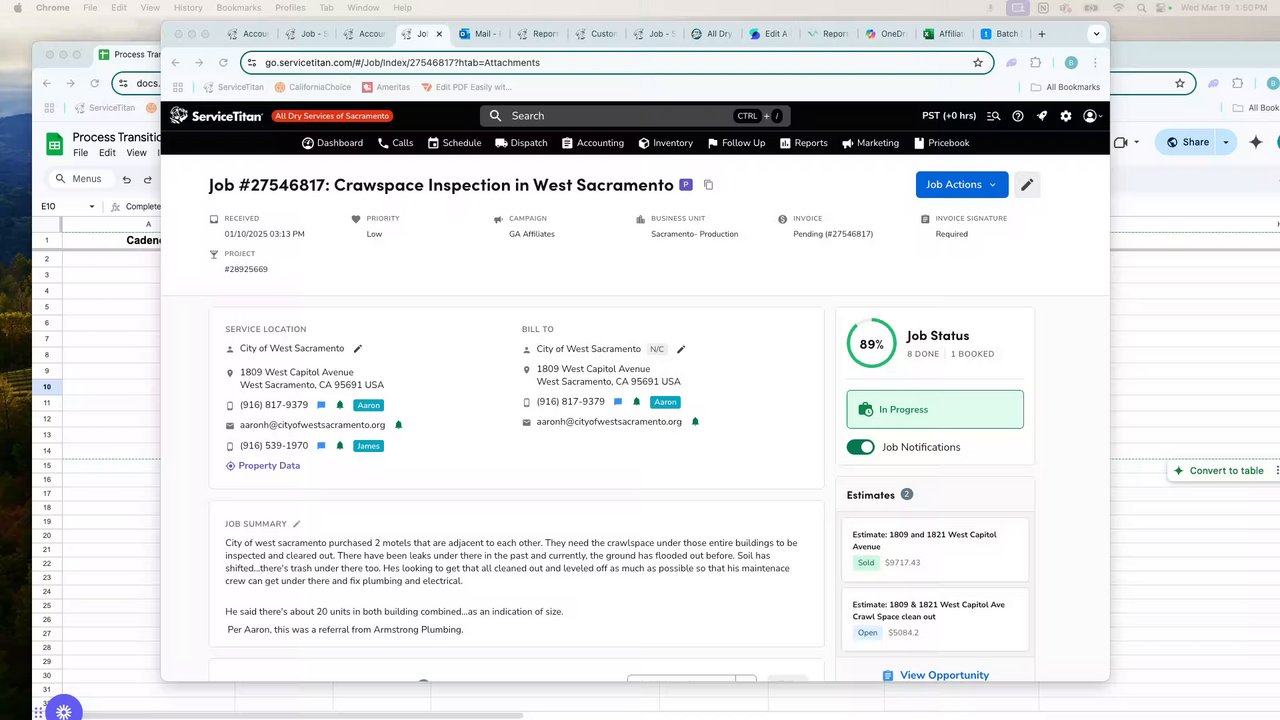The height and width of the screenshot is (720, 1280).
Task: Open Bookmarks menu in macOS menu bar
Action: (x=238, y=7)
